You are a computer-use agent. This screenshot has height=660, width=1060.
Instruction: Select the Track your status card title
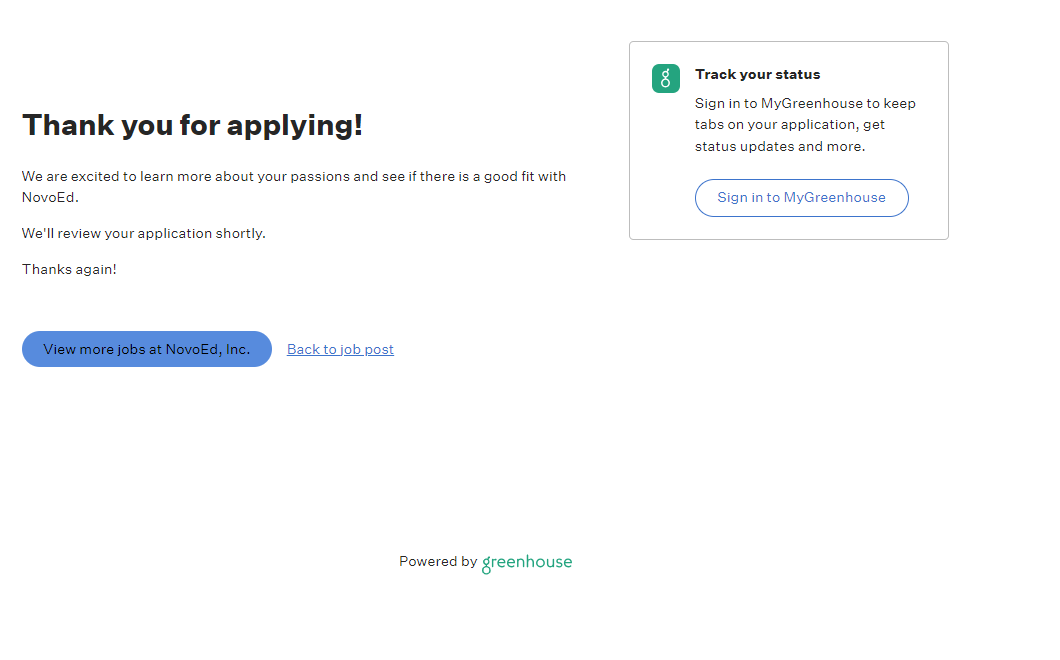click(x=757, y=74)
